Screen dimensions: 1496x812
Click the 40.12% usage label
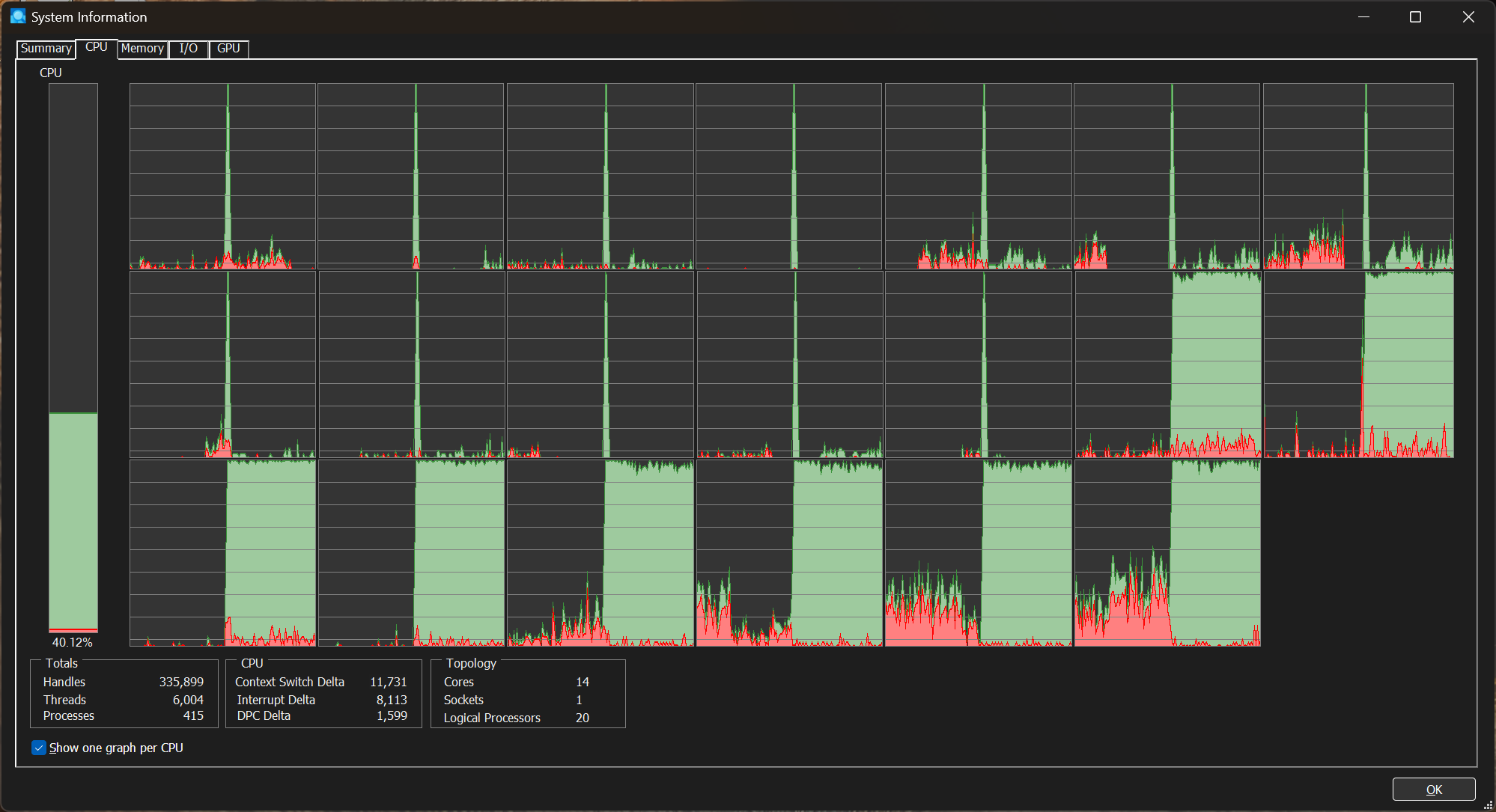point(73,641)
